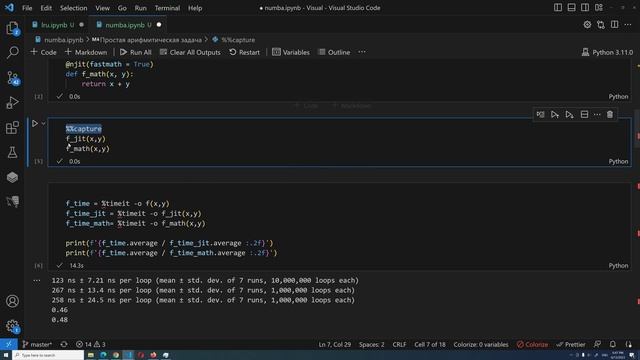Open the Help menu

coord(195,8)
